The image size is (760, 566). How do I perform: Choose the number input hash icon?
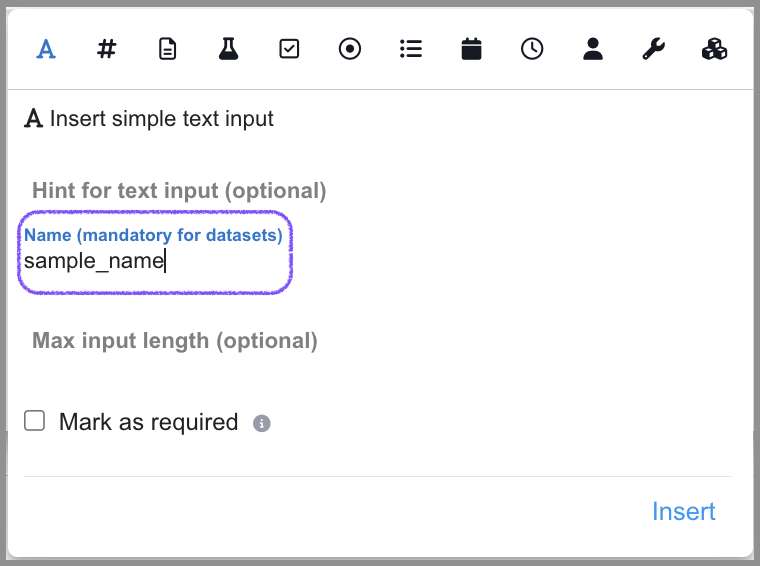pos(106,49)
